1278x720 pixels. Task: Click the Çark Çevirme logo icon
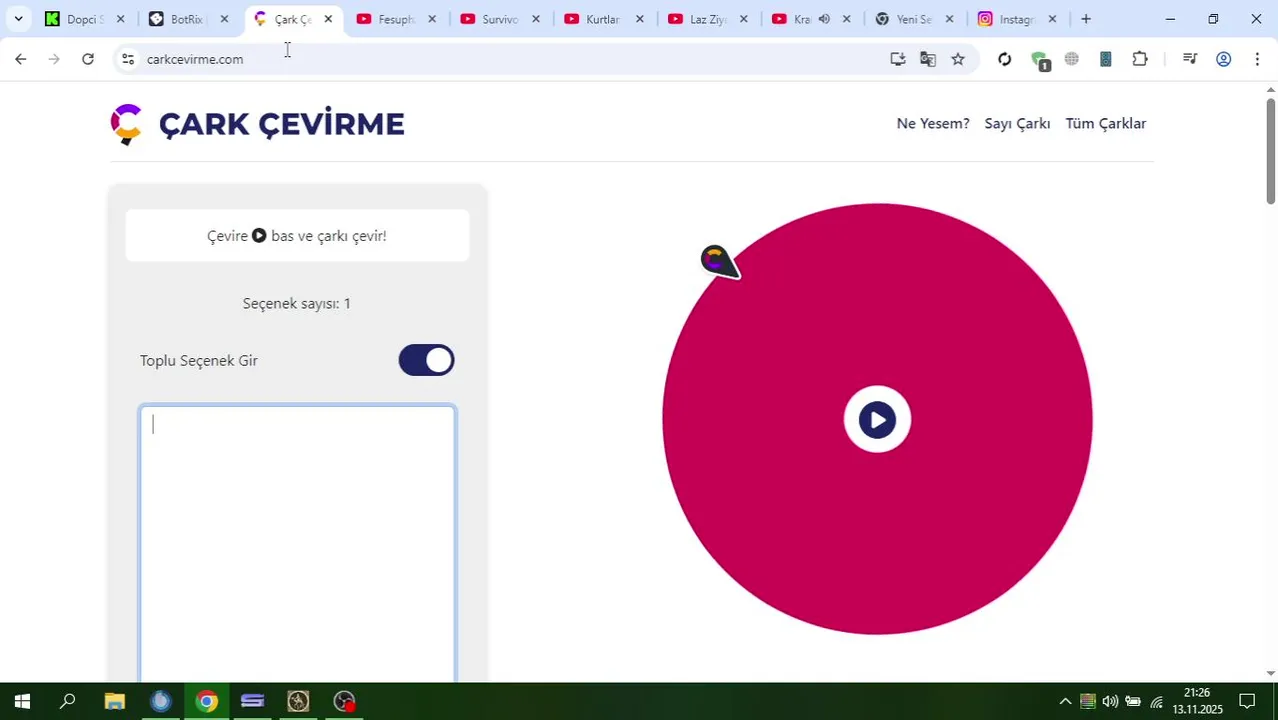pos(126,124)
